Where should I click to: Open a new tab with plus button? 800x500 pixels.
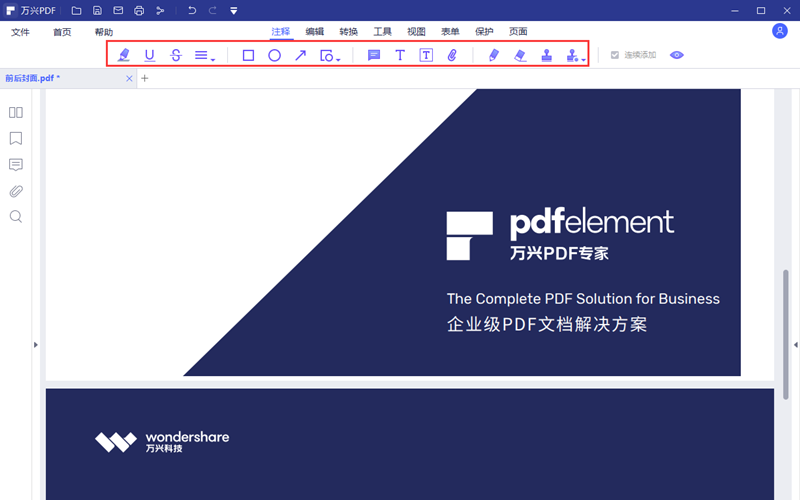tap(144, 78)
